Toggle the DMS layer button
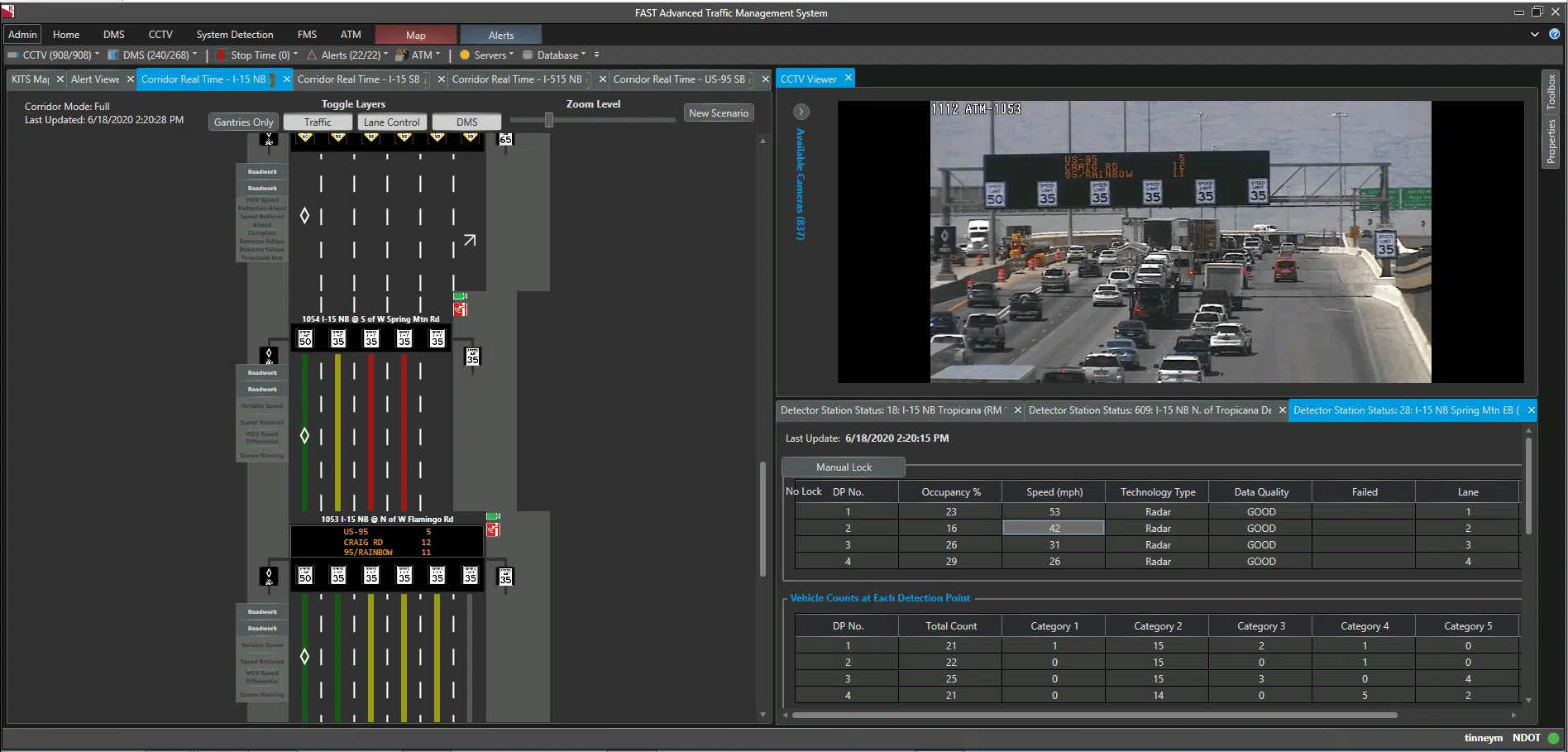The width and height of the screenshot is (1568, 752). click(466, 122)
